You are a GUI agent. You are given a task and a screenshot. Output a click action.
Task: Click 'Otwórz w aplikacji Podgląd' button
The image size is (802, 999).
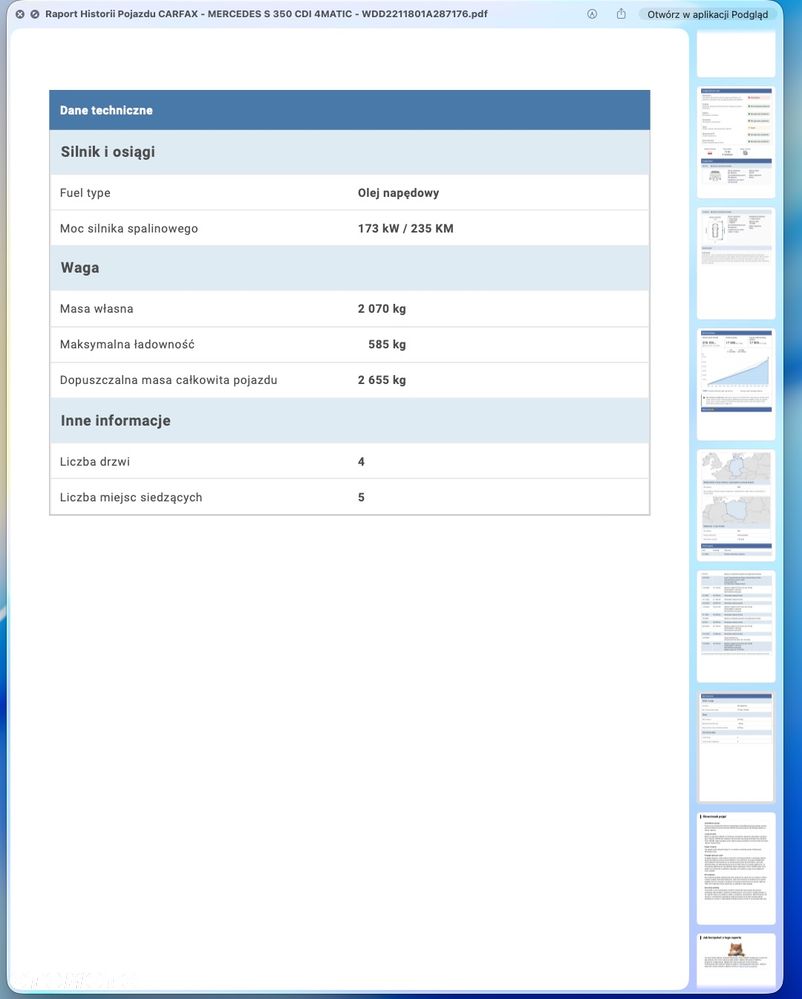click(707, 14)
